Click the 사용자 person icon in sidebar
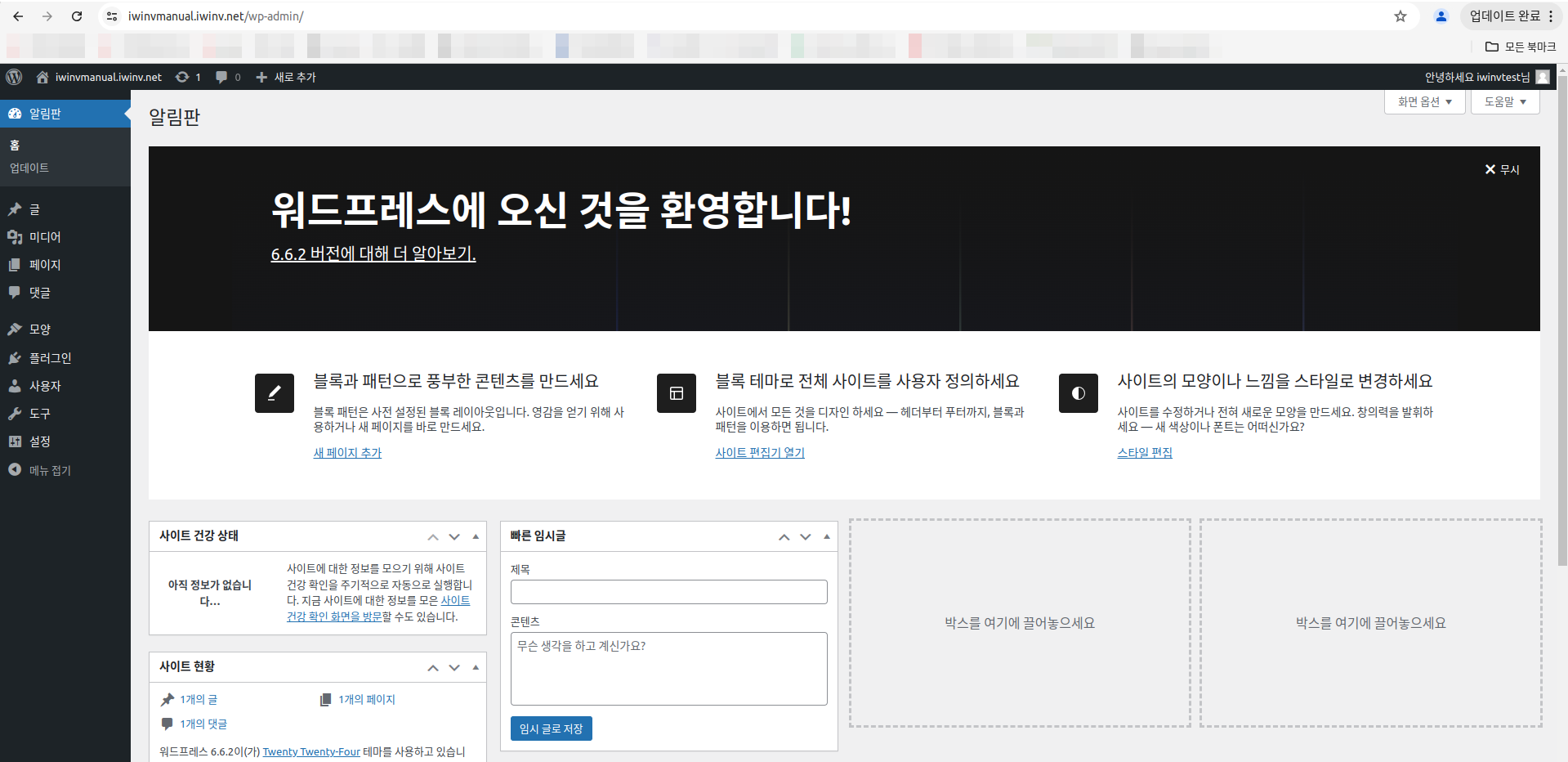The width and height of the screenshot is (1568, 762). click(15, 386)
